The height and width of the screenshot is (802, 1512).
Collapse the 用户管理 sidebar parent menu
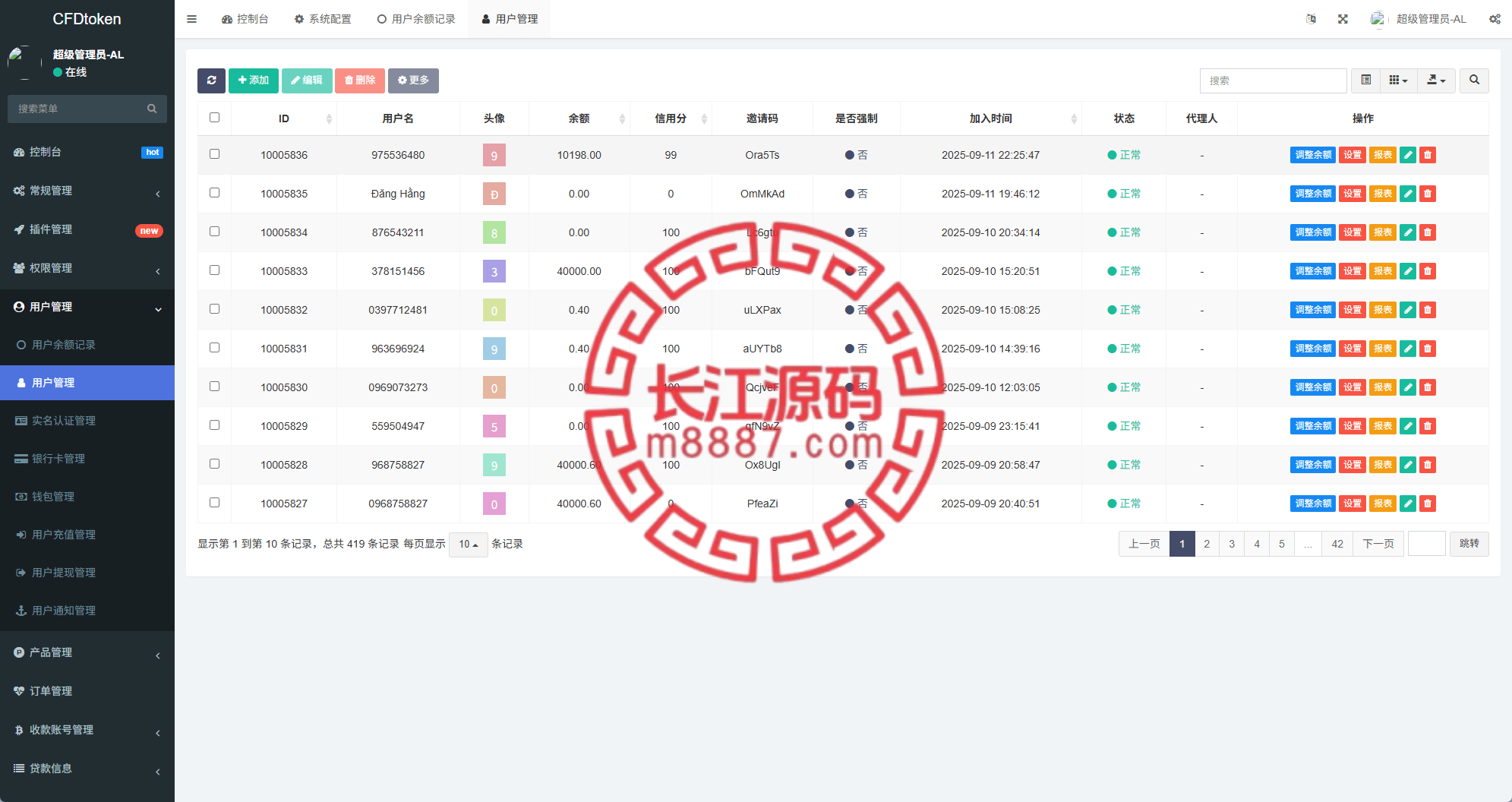pyautogui.click(x=87, y=307)
